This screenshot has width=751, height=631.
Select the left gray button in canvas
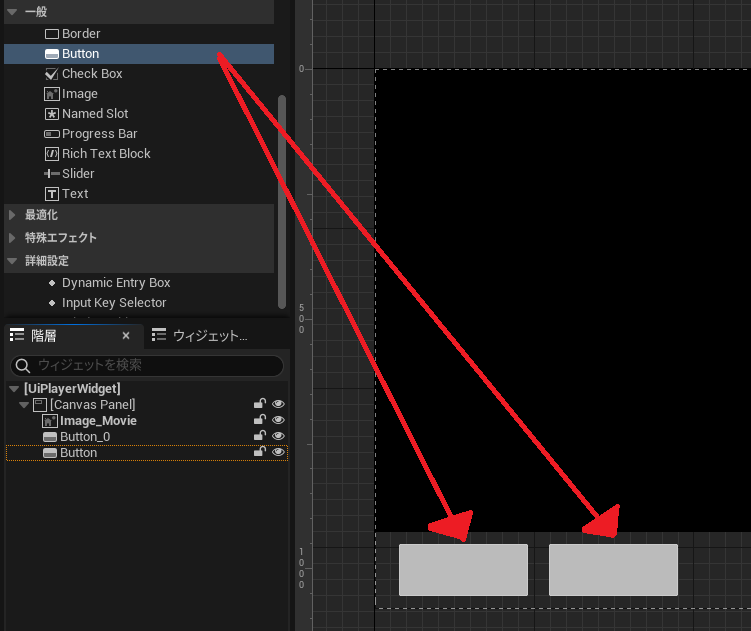463,570
